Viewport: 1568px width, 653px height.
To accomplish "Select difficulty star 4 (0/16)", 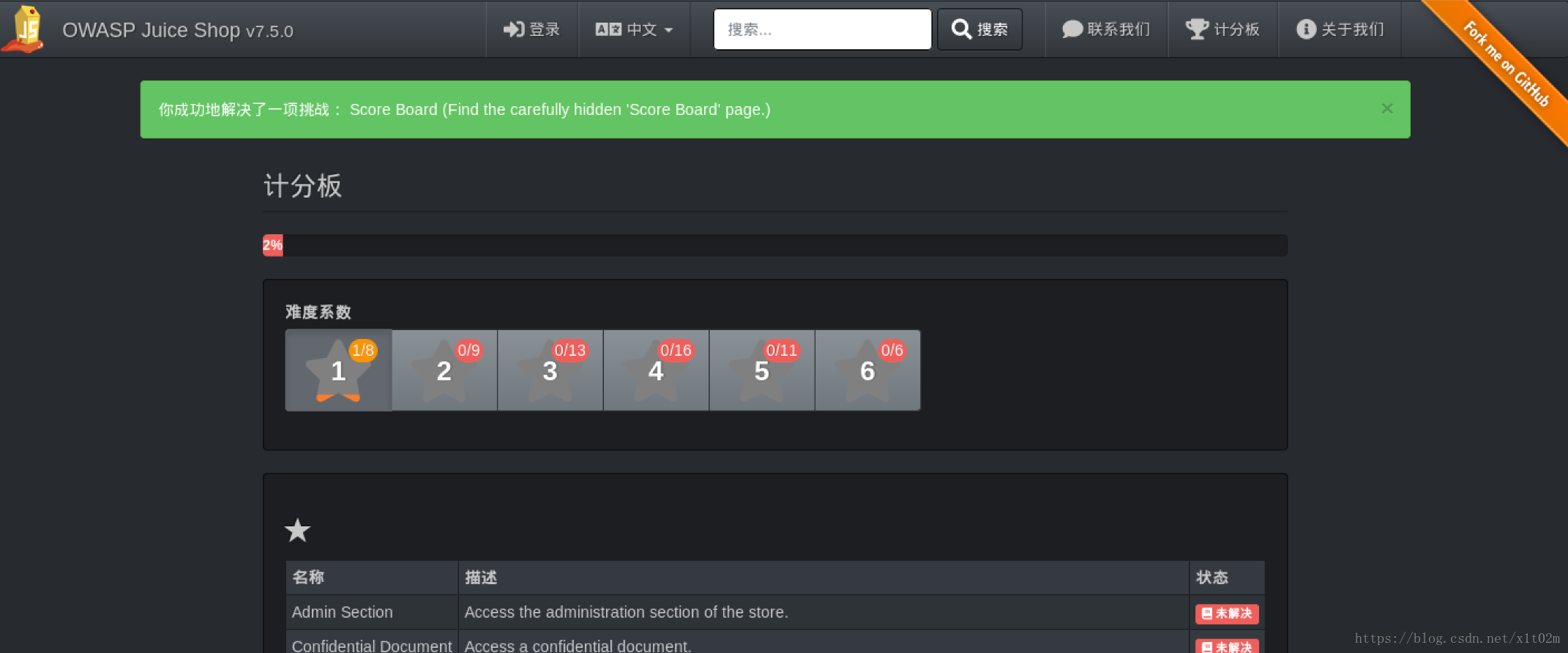I will point(656,370).
